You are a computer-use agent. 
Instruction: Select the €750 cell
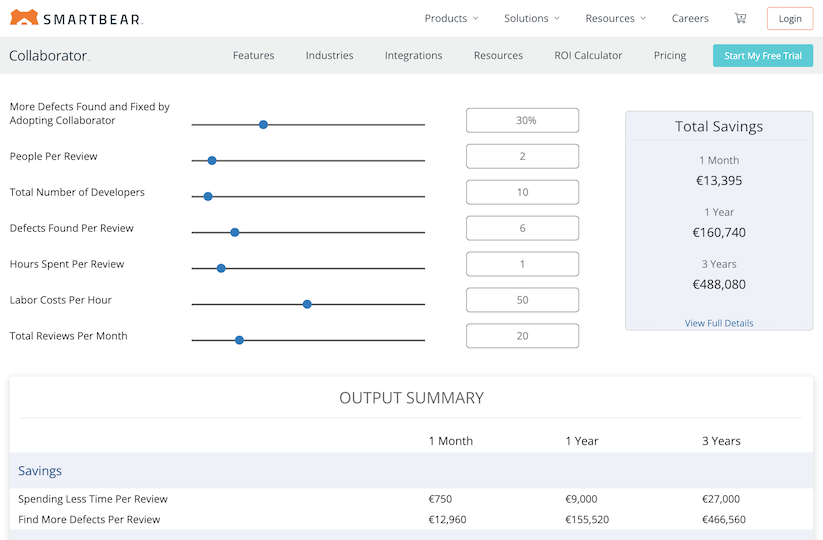coord(440,499)
